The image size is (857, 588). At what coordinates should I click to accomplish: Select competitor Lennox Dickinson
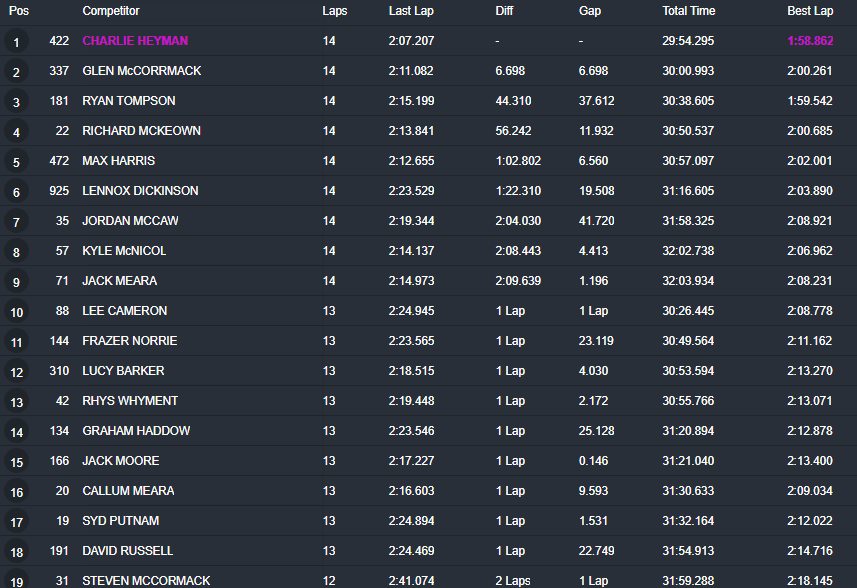[x=140, y=191]
